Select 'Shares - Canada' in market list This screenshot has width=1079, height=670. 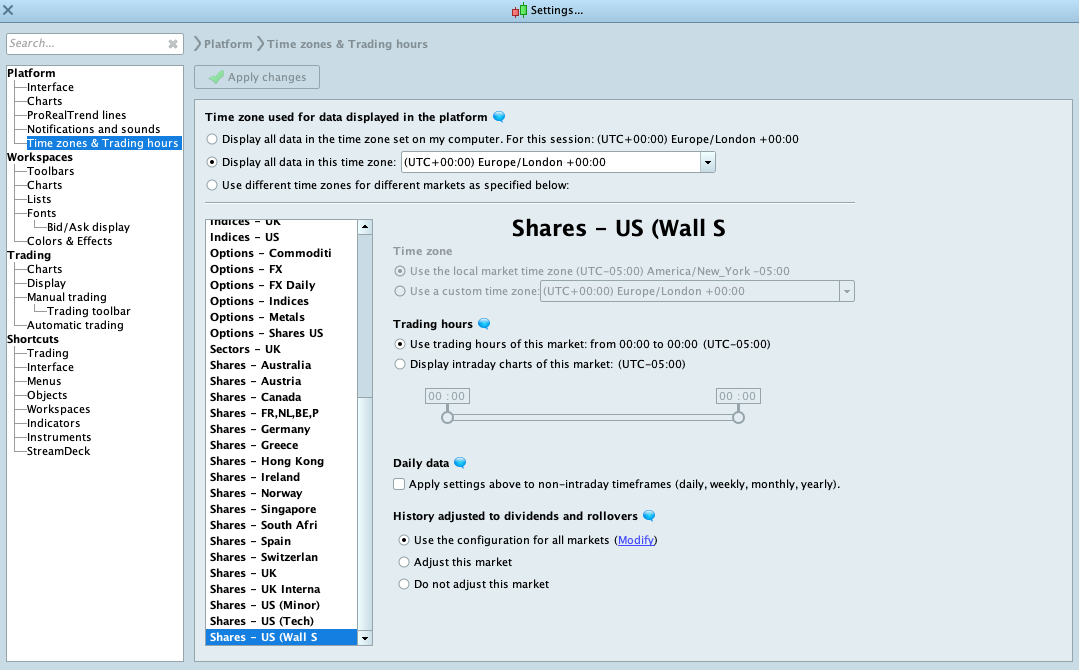pyautogui.click(x=281, y=398)
